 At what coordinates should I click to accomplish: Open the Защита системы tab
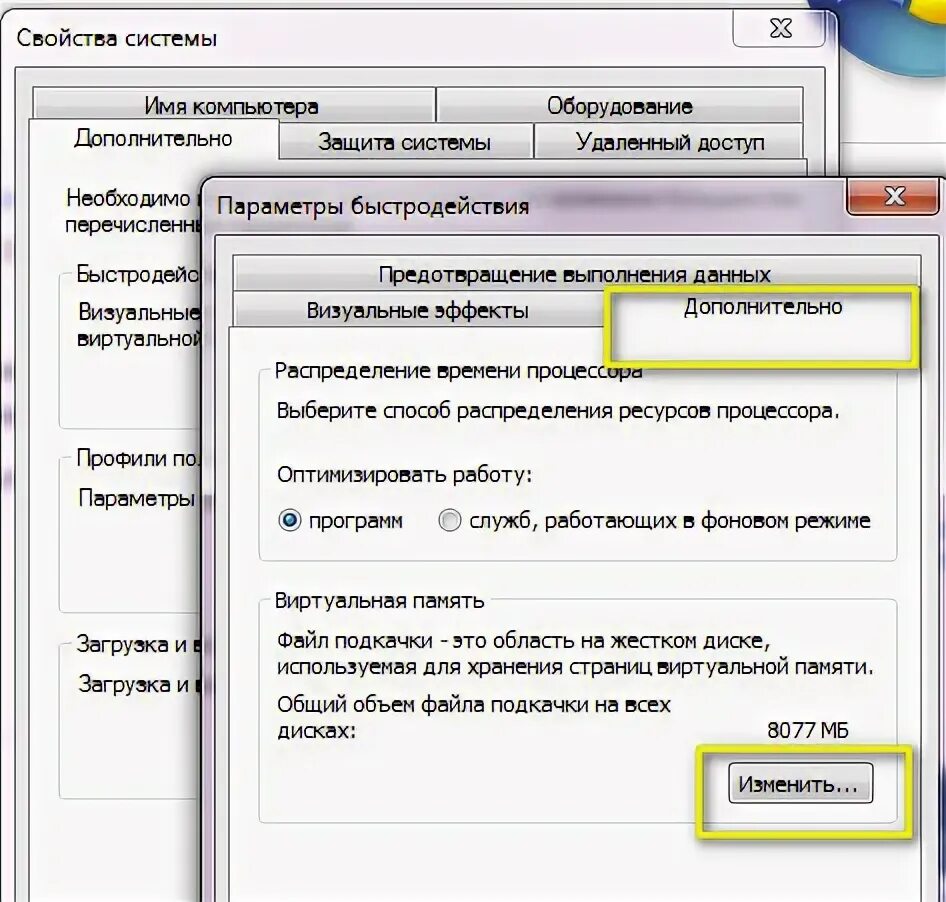tap(405, 142)
